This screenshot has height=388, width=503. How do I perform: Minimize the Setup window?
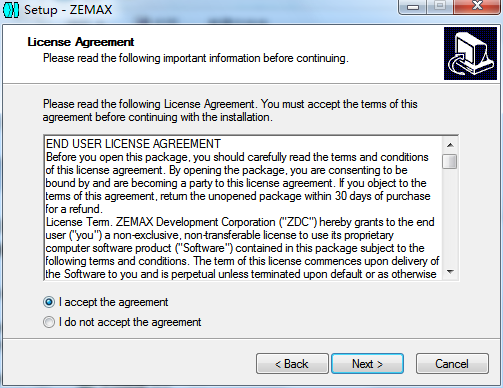tap(413, 7)
